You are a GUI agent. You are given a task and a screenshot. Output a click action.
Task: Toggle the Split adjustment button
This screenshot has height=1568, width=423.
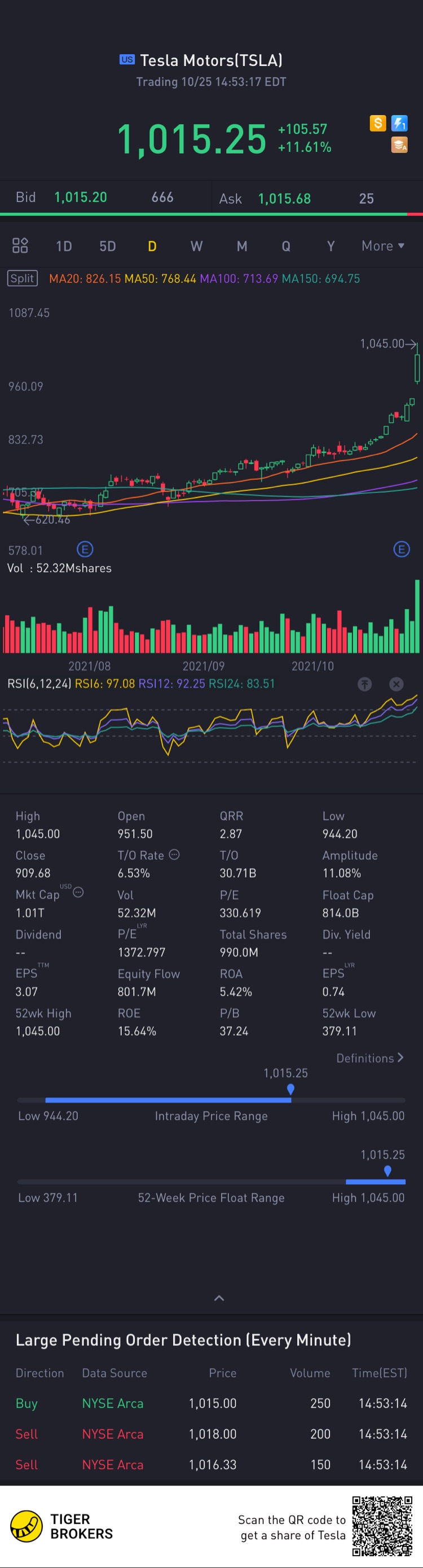point(23,278)
